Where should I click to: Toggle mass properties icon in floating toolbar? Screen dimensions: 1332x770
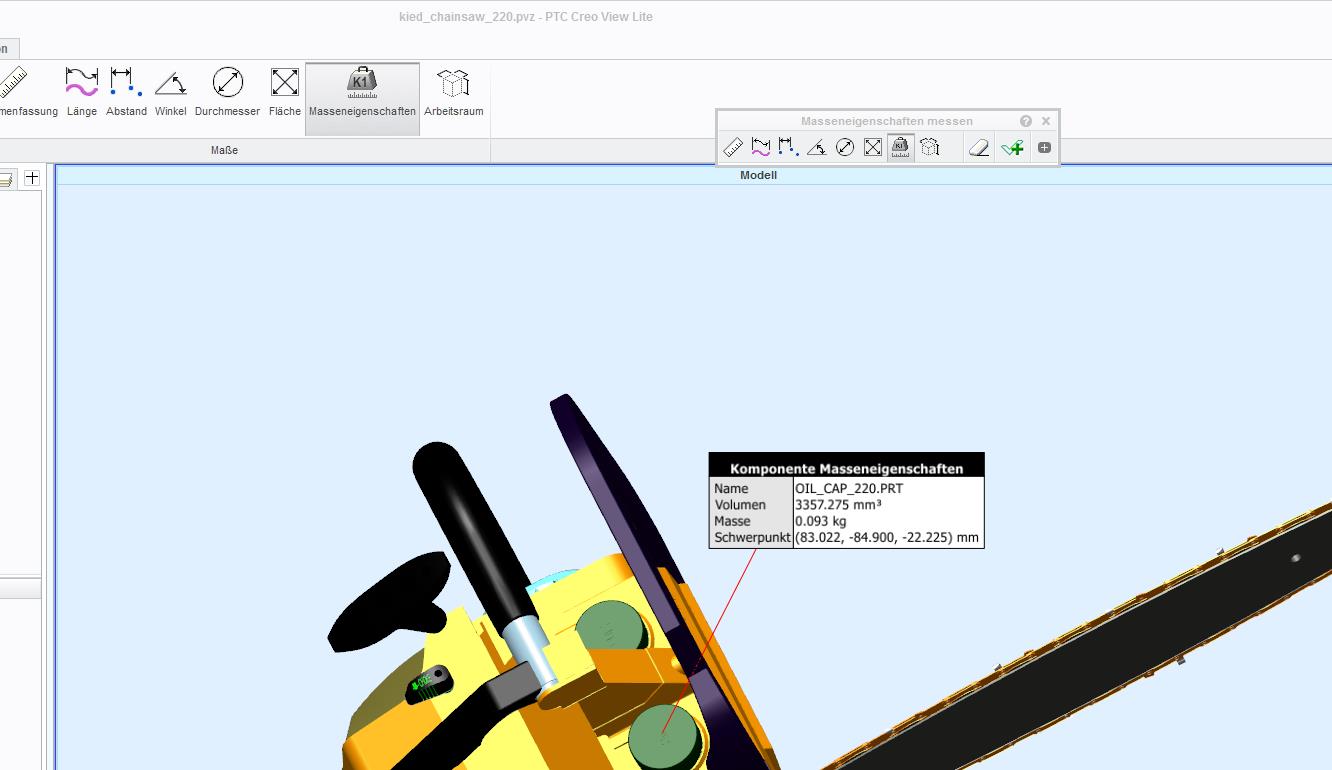[x=901, y=148]
